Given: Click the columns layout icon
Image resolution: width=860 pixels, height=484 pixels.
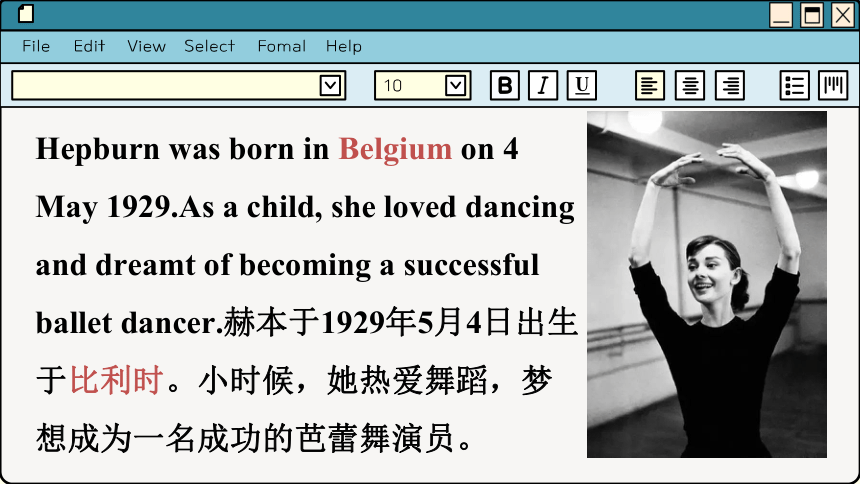Looking at the screenshot, I should pyautogui.click(x=833, y=85).
